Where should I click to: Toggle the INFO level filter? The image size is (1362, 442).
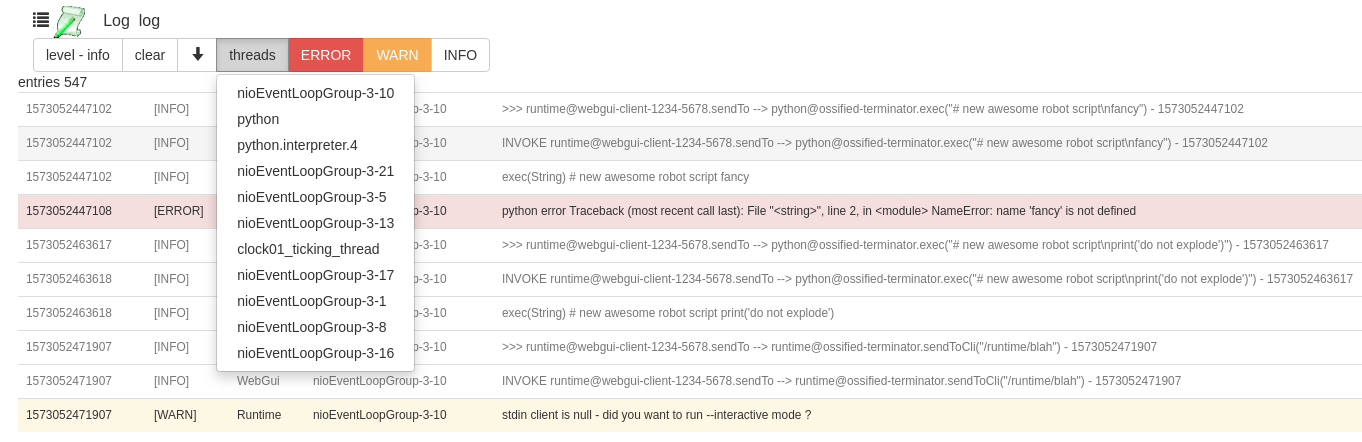(460, 55)
